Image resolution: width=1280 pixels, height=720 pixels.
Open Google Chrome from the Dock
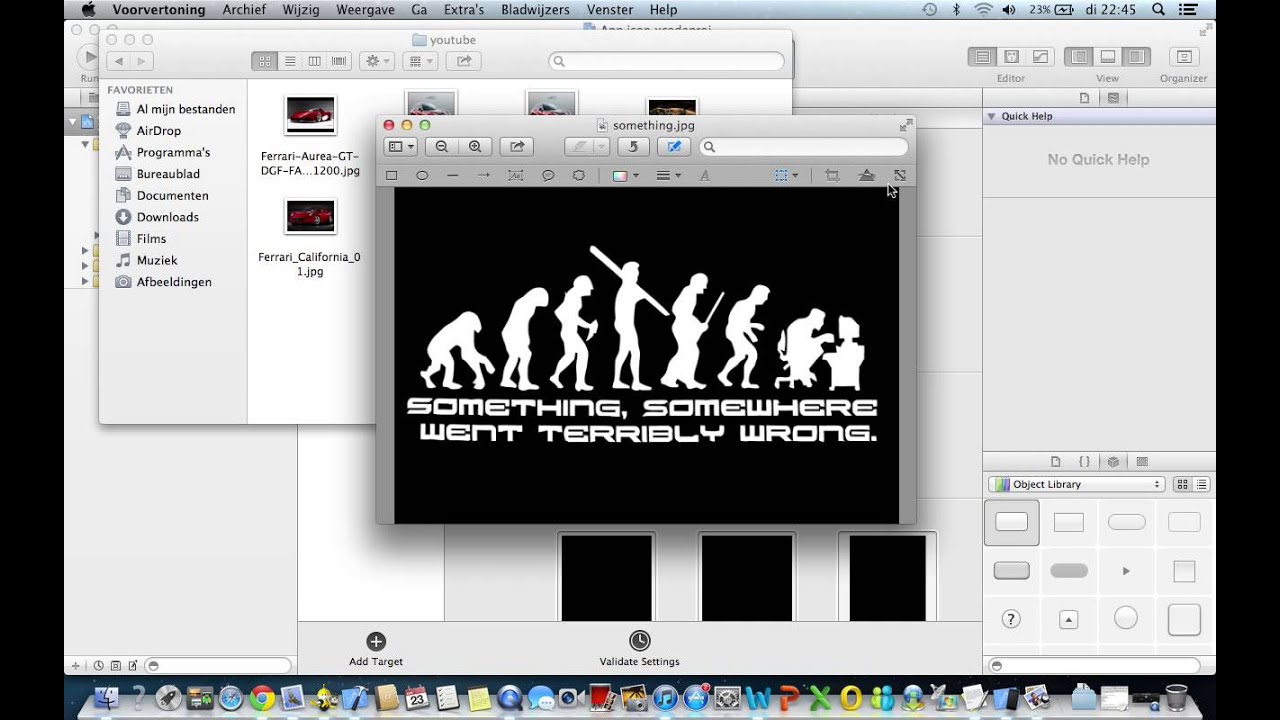coord(262,698)
